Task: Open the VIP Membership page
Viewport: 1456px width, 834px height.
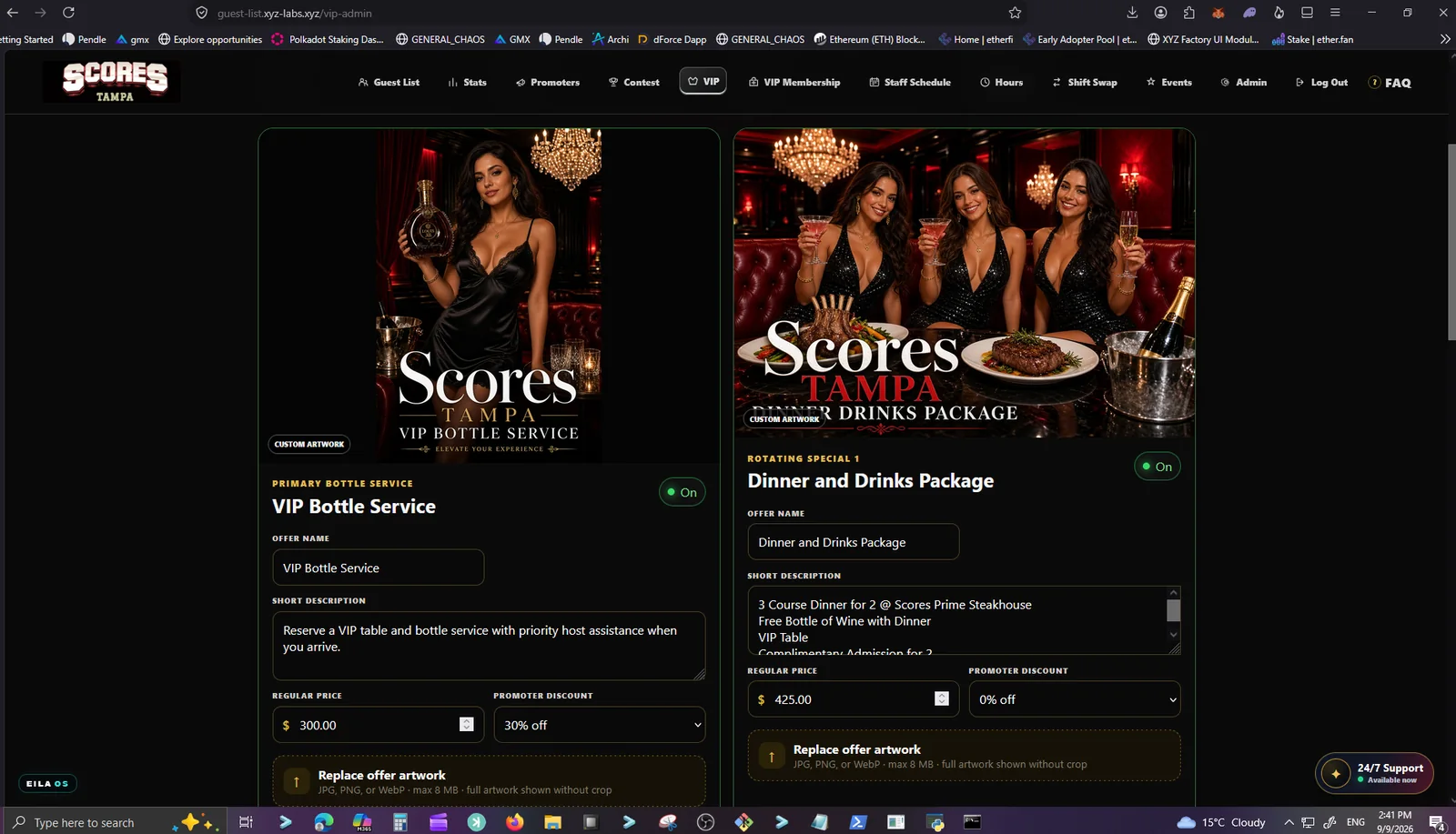Action: point(794,82)
